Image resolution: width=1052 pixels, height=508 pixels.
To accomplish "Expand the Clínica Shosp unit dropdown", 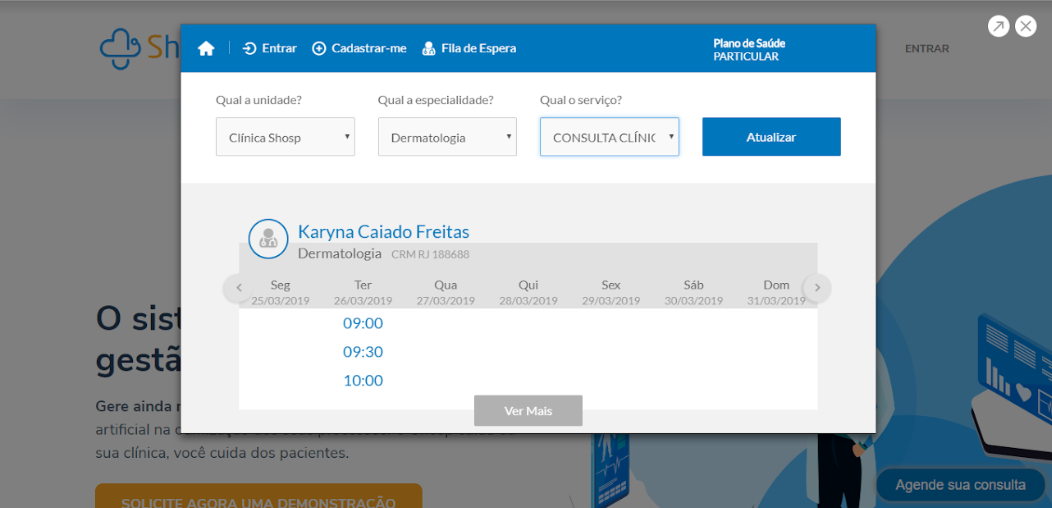I will click(x=285, y=137).
